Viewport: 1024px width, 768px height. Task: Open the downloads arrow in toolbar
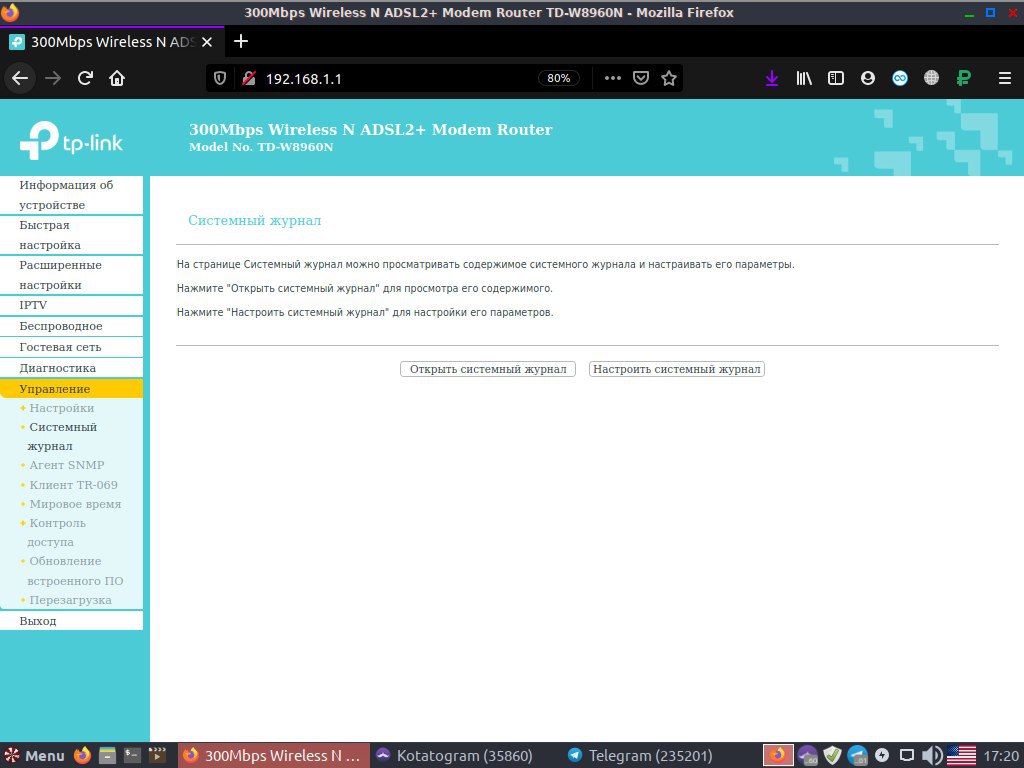point(772,78)
